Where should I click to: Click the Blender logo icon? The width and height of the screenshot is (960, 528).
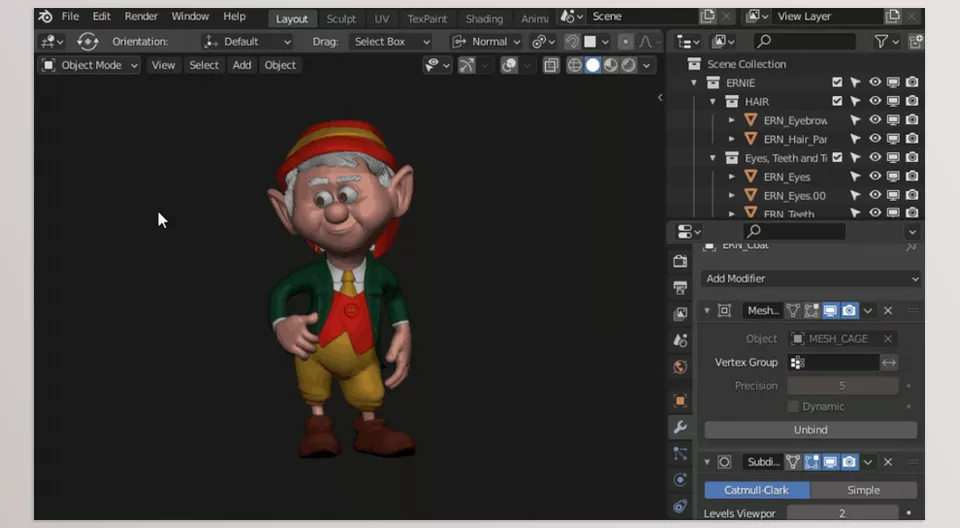click(45, 17)
